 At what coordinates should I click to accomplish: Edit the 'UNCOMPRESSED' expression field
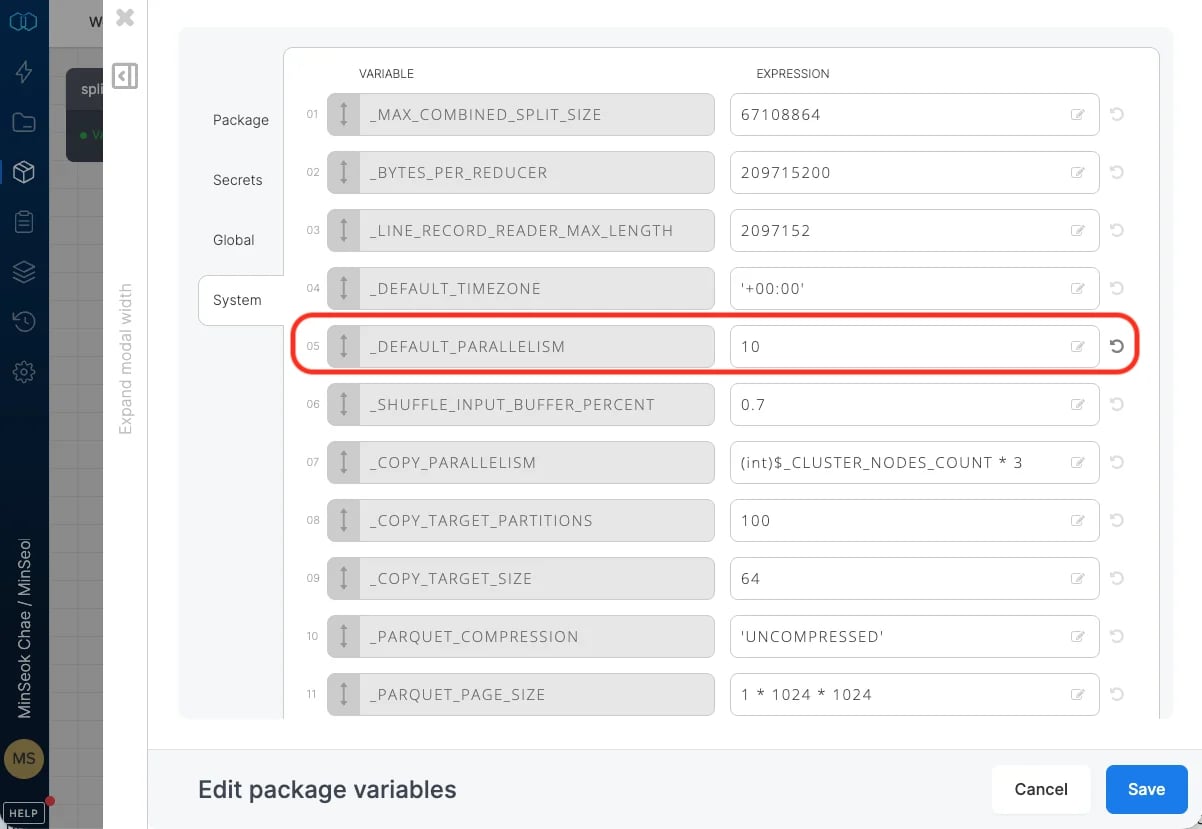click(x=915, y=636)
